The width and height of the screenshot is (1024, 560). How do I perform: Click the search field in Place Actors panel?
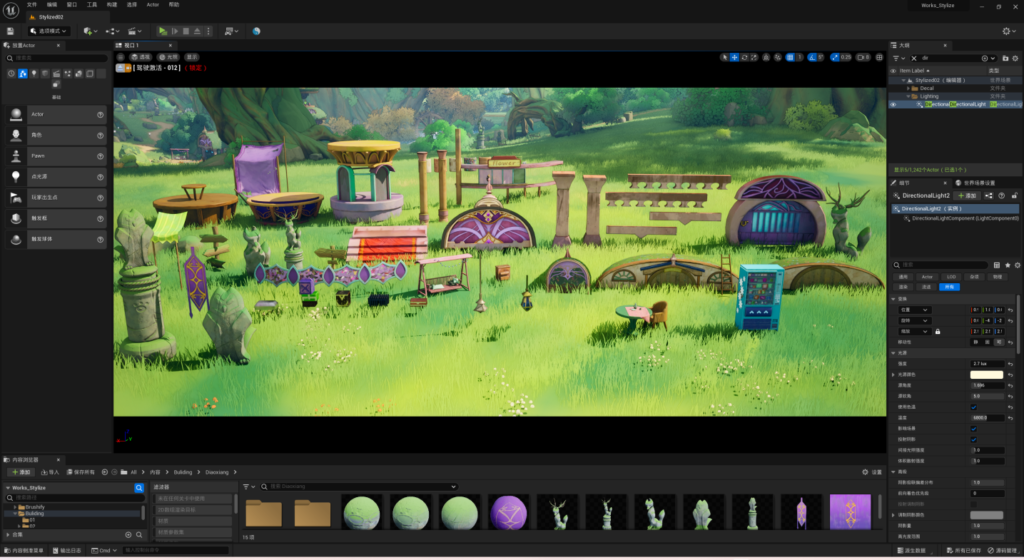[56, 58]
